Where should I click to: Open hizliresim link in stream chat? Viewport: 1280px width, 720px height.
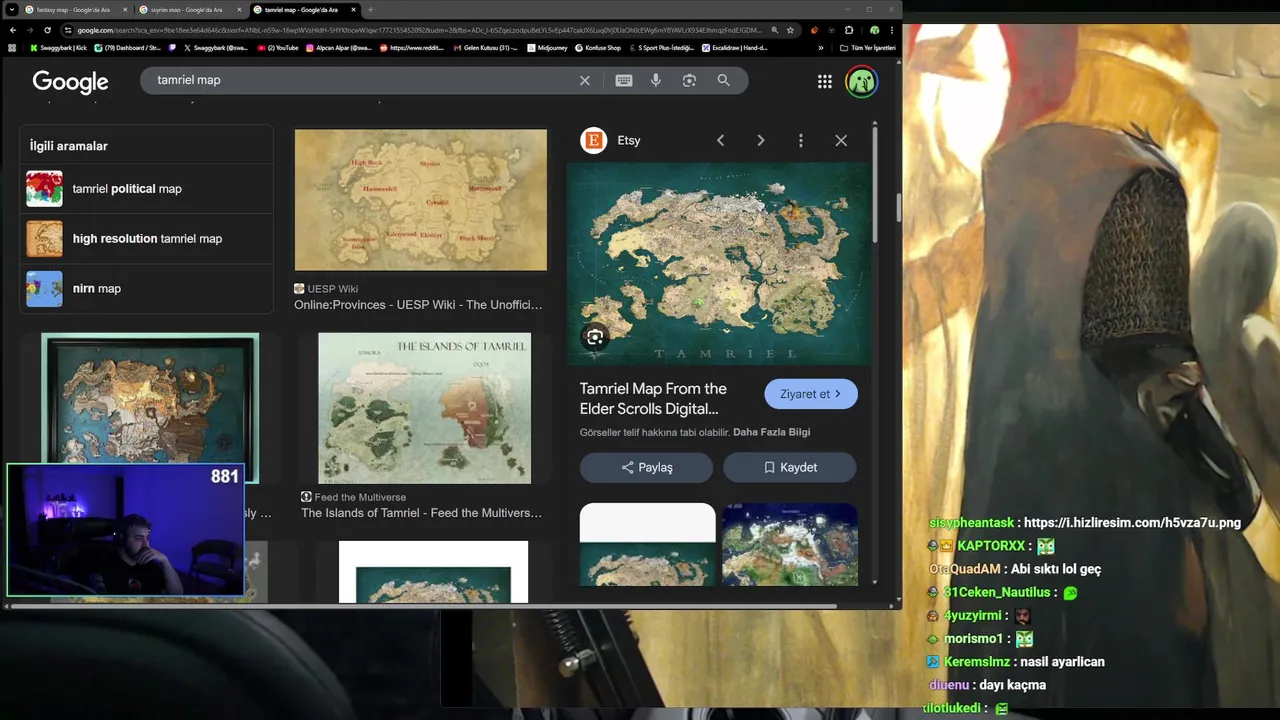(1132, 522)
